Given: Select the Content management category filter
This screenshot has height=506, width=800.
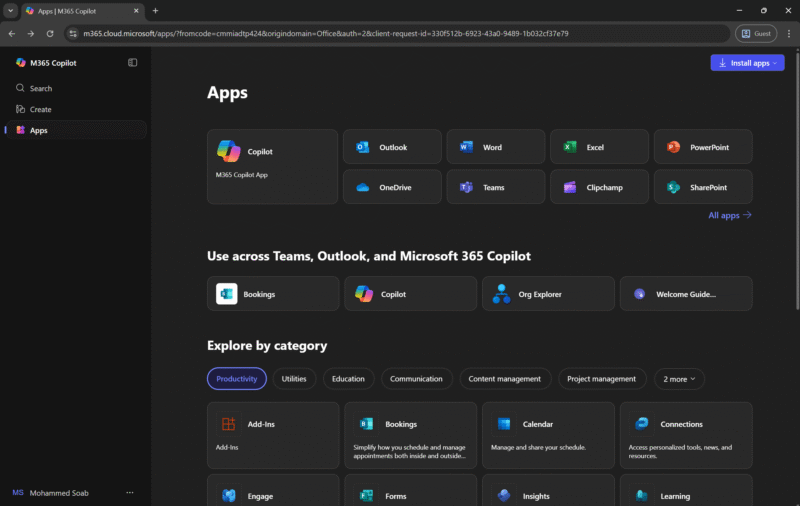Looking at the screenshot, I should coord(505,378).
